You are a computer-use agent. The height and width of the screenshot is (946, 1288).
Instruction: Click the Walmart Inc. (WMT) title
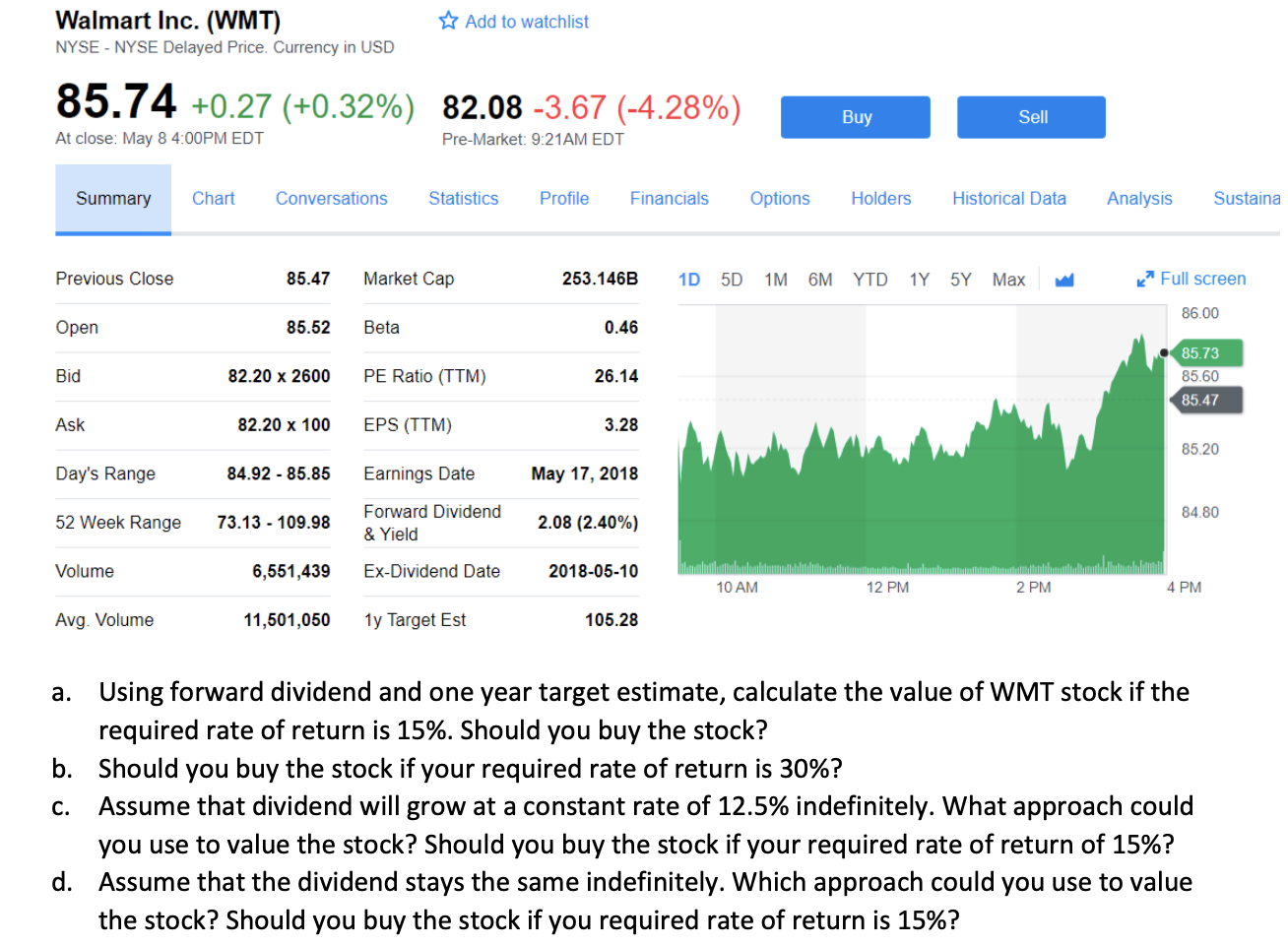click(x=168, y=20)
